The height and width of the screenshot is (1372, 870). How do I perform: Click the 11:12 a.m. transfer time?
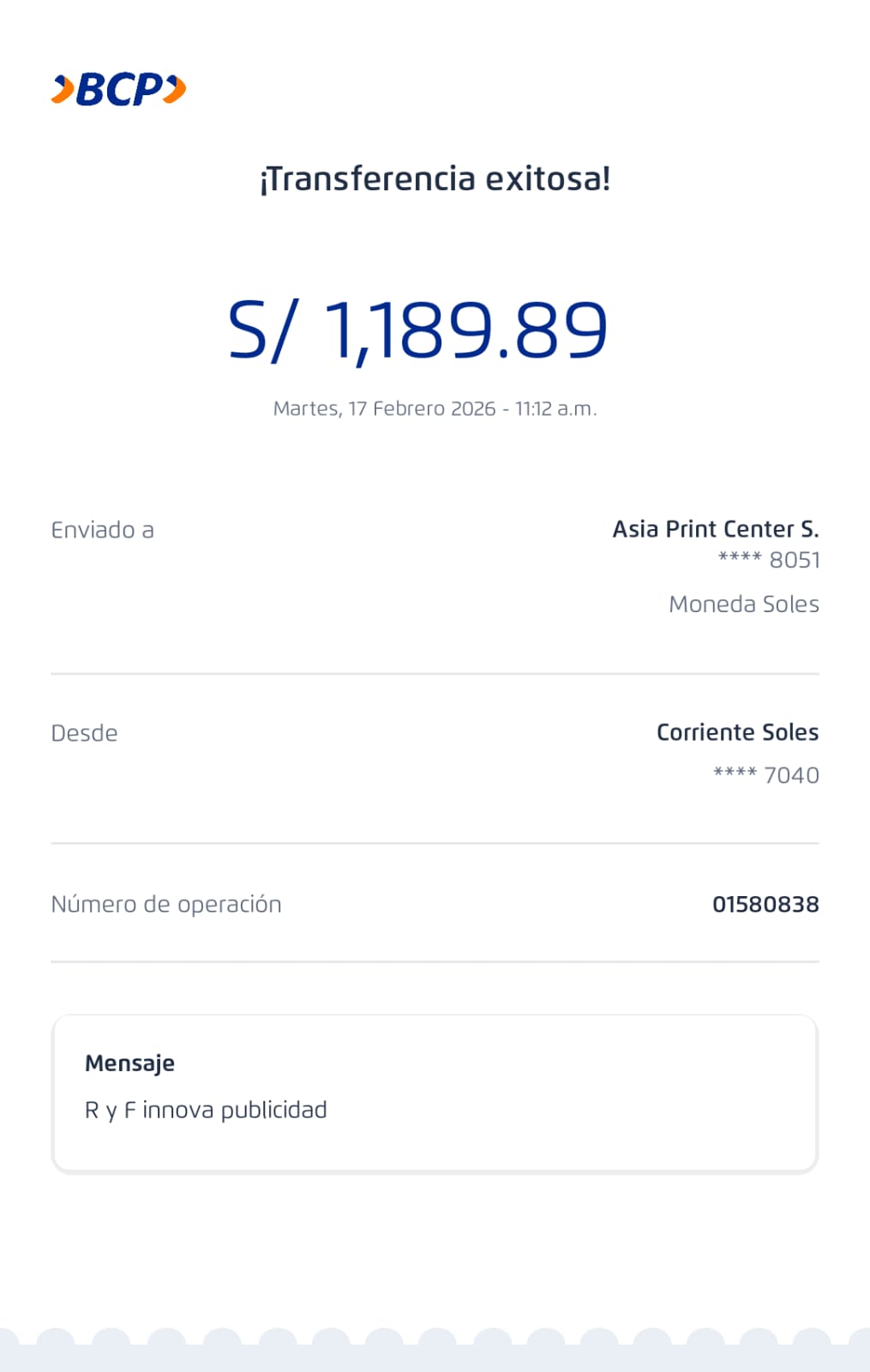coord(555,409)
